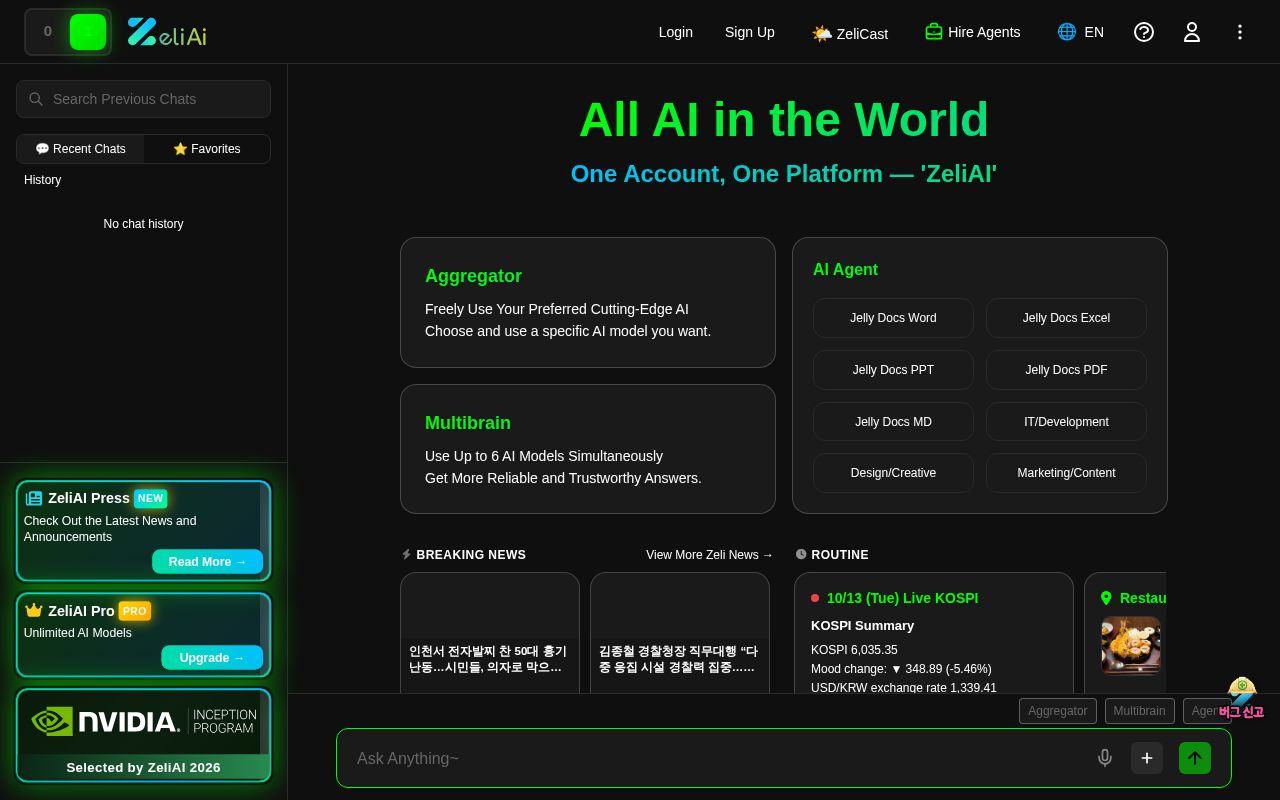Click Sign Up in the top navigation

click(x=750, y=32)
